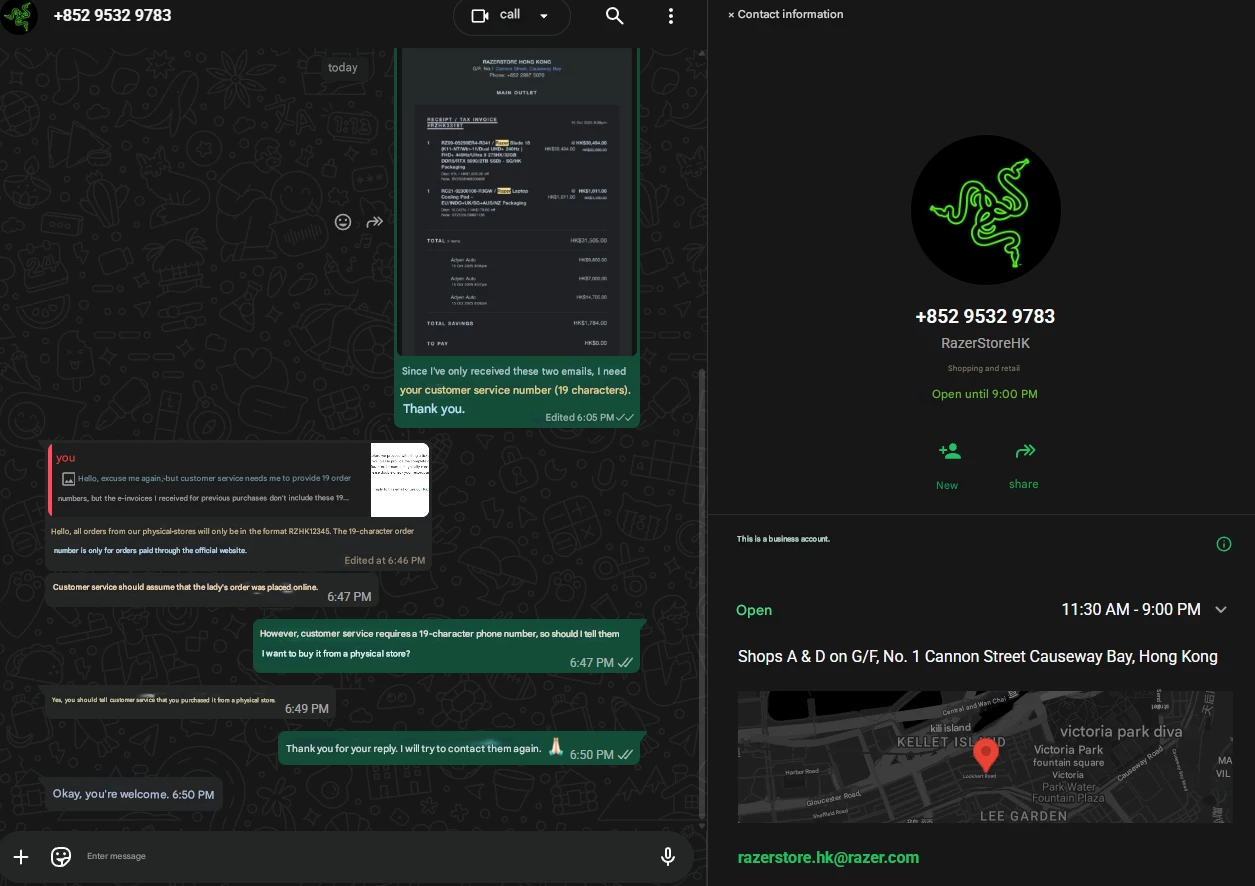Click the video call camera icon

tap(480, 15)
